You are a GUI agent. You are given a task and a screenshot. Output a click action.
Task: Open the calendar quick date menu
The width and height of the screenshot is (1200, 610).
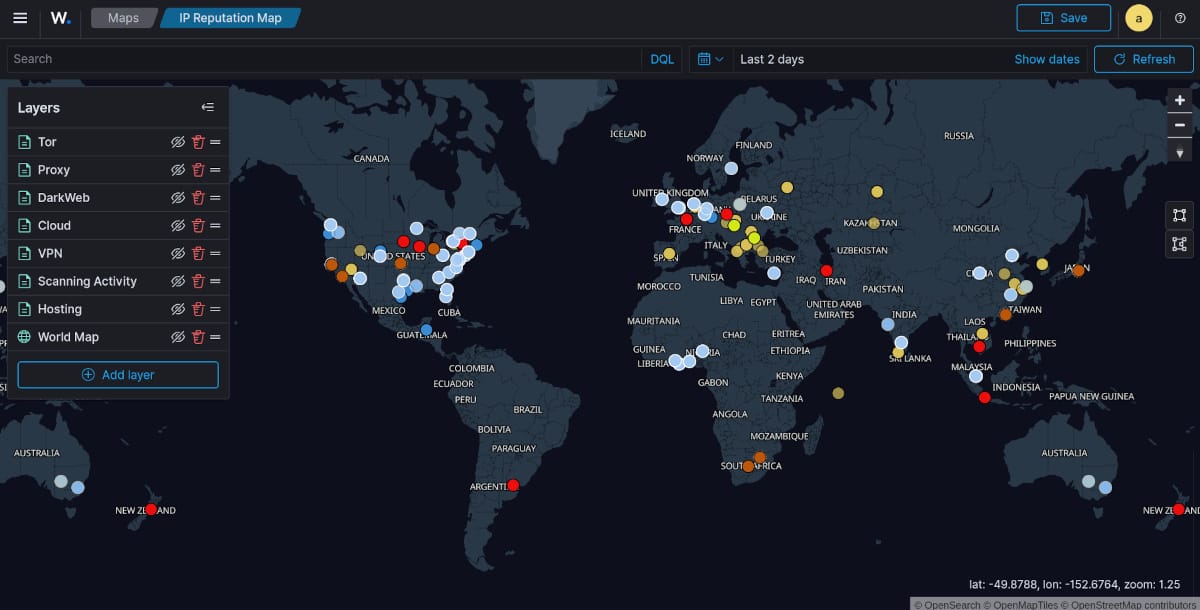tap(710, 59)
